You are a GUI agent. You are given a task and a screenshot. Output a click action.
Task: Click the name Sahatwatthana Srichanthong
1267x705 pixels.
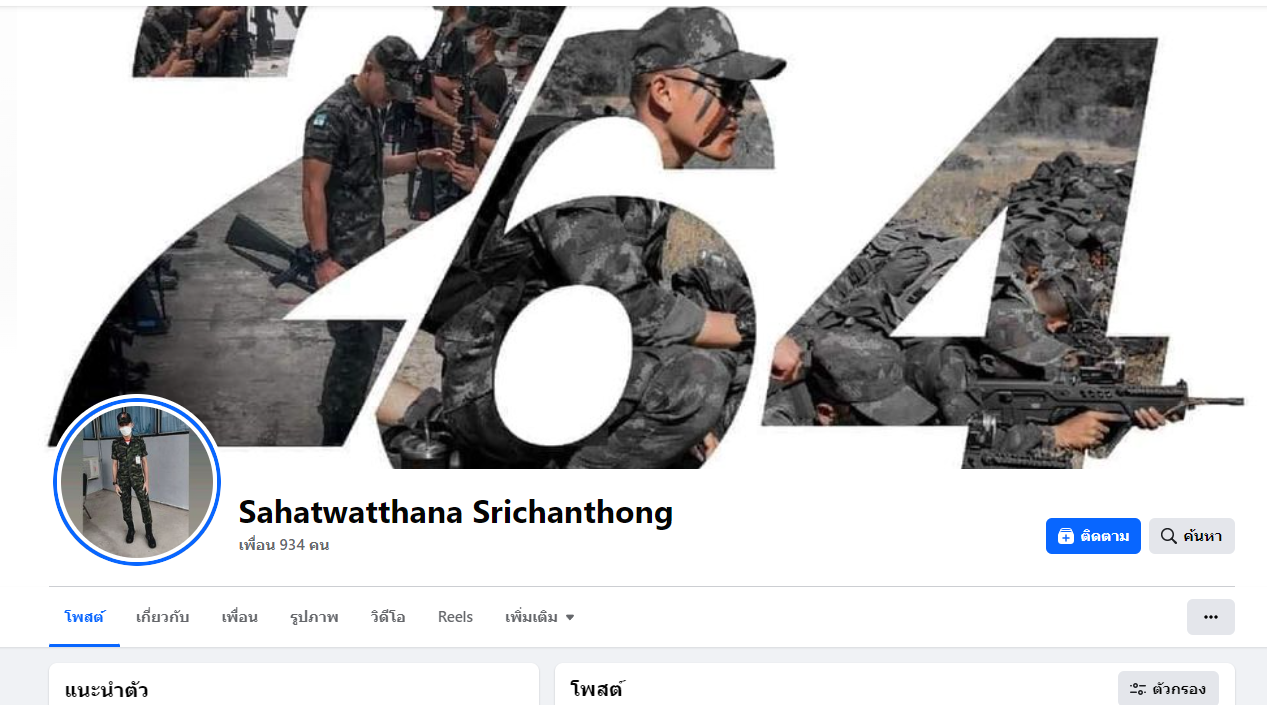[455, 512]
